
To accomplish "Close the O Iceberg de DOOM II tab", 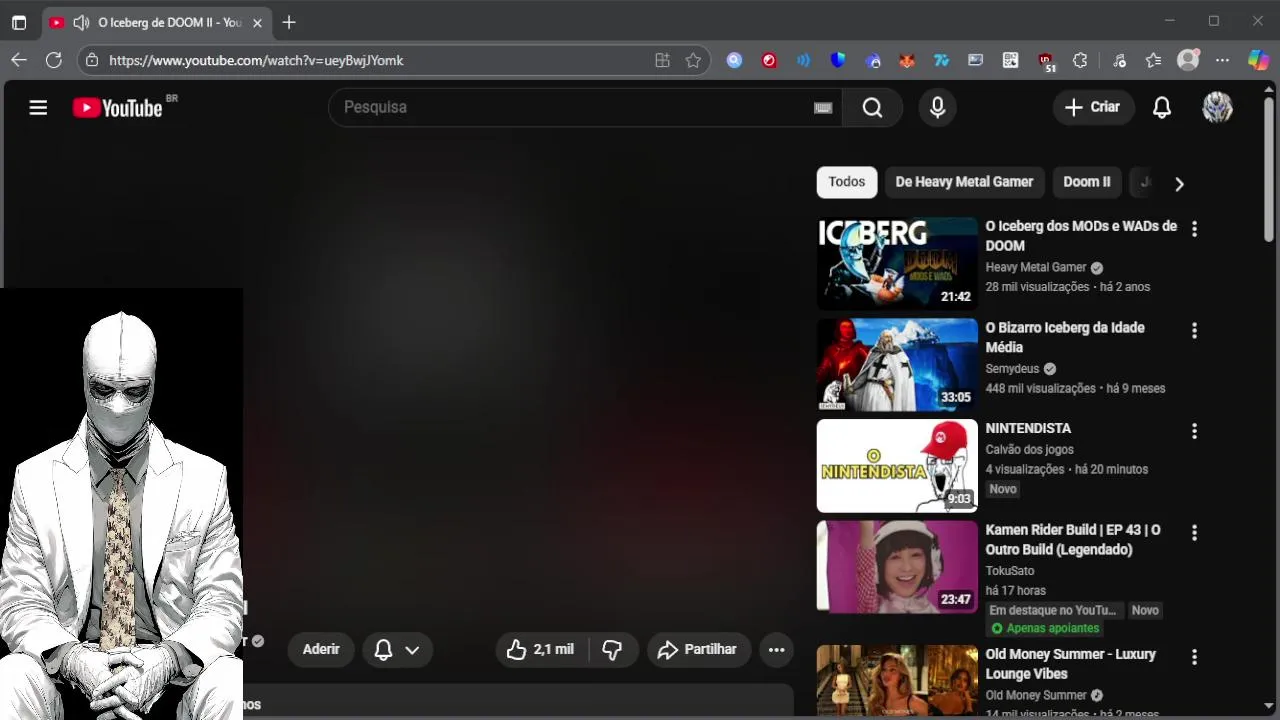I will point(257,22).
